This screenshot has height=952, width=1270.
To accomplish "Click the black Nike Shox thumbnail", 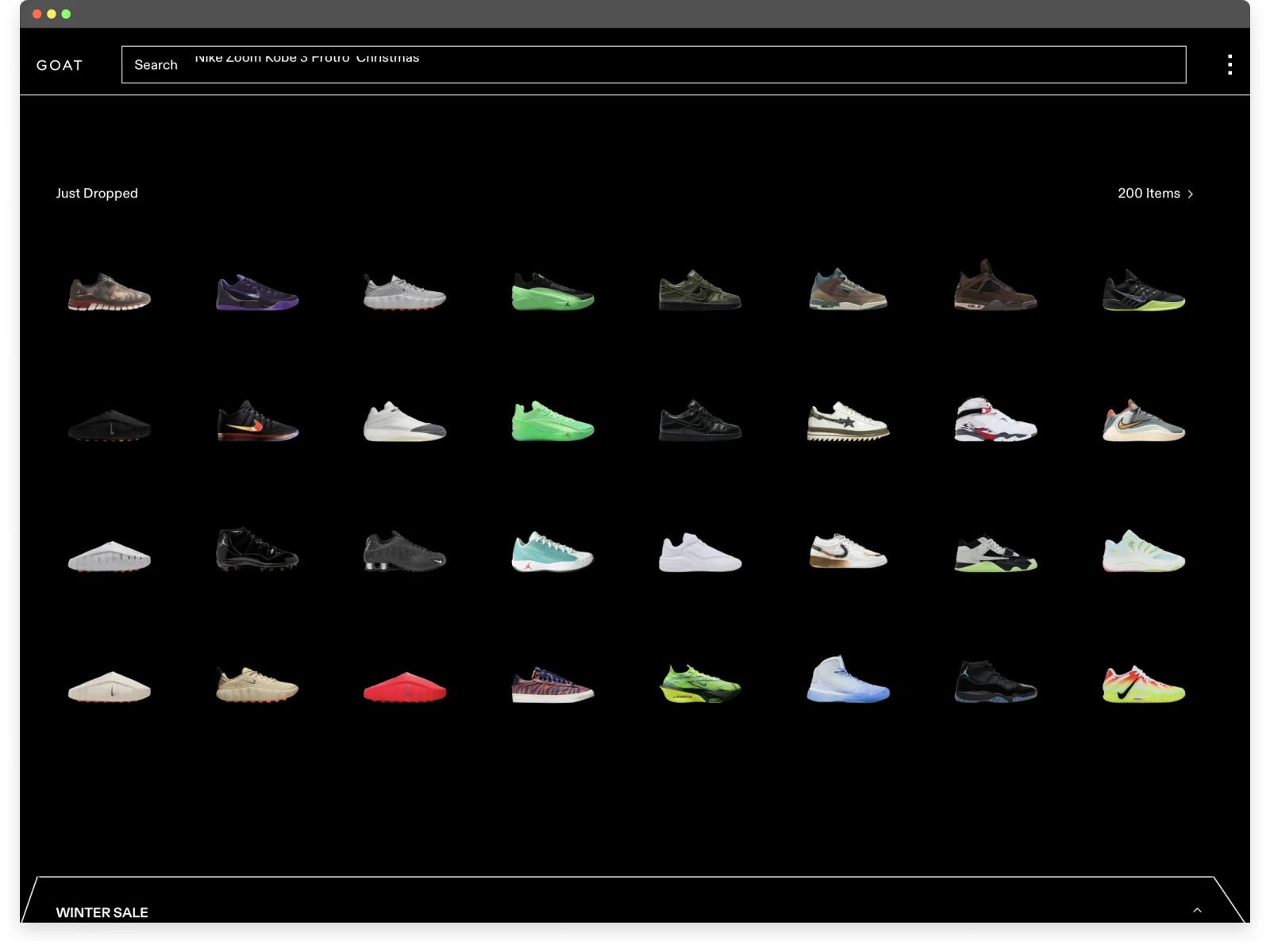I will point(405,554).
